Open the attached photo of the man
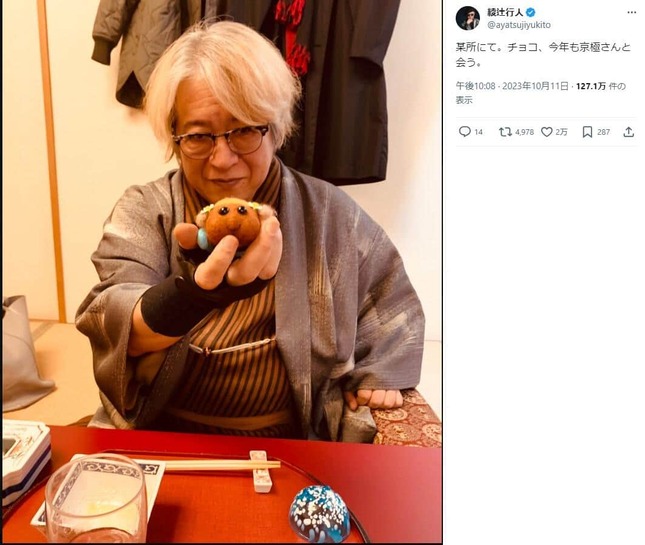The height and width of the screenshot is (545, 645). coord(222,271)
